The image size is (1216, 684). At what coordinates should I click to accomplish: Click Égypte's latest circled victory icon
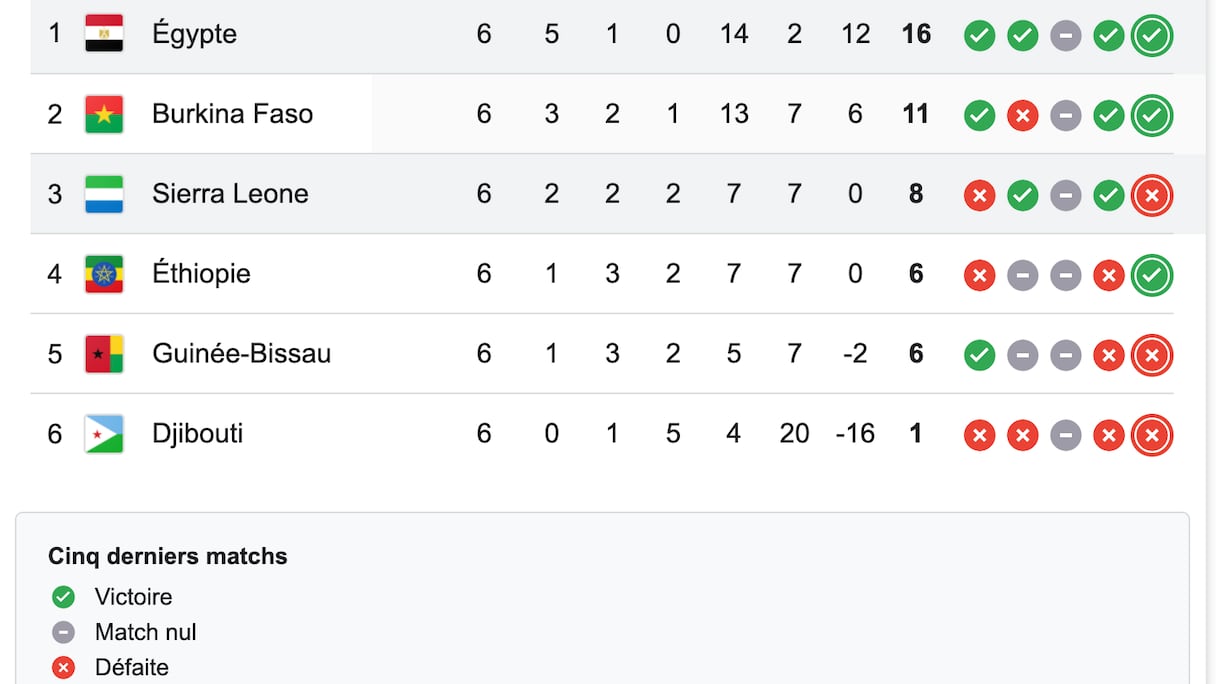tap(1151, 36)
